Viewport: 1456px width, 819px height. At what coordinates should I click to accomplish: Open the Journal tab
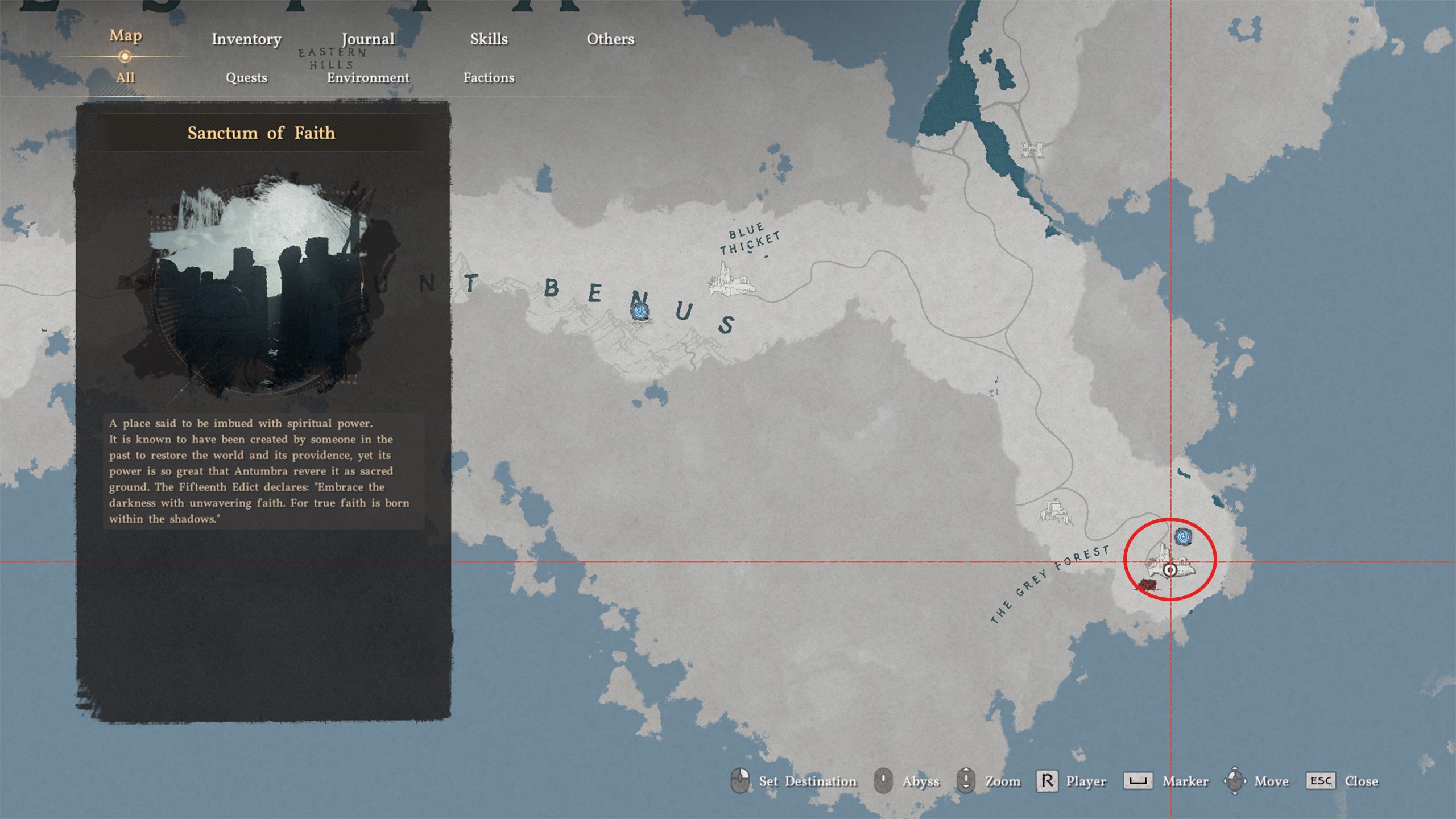368,39
